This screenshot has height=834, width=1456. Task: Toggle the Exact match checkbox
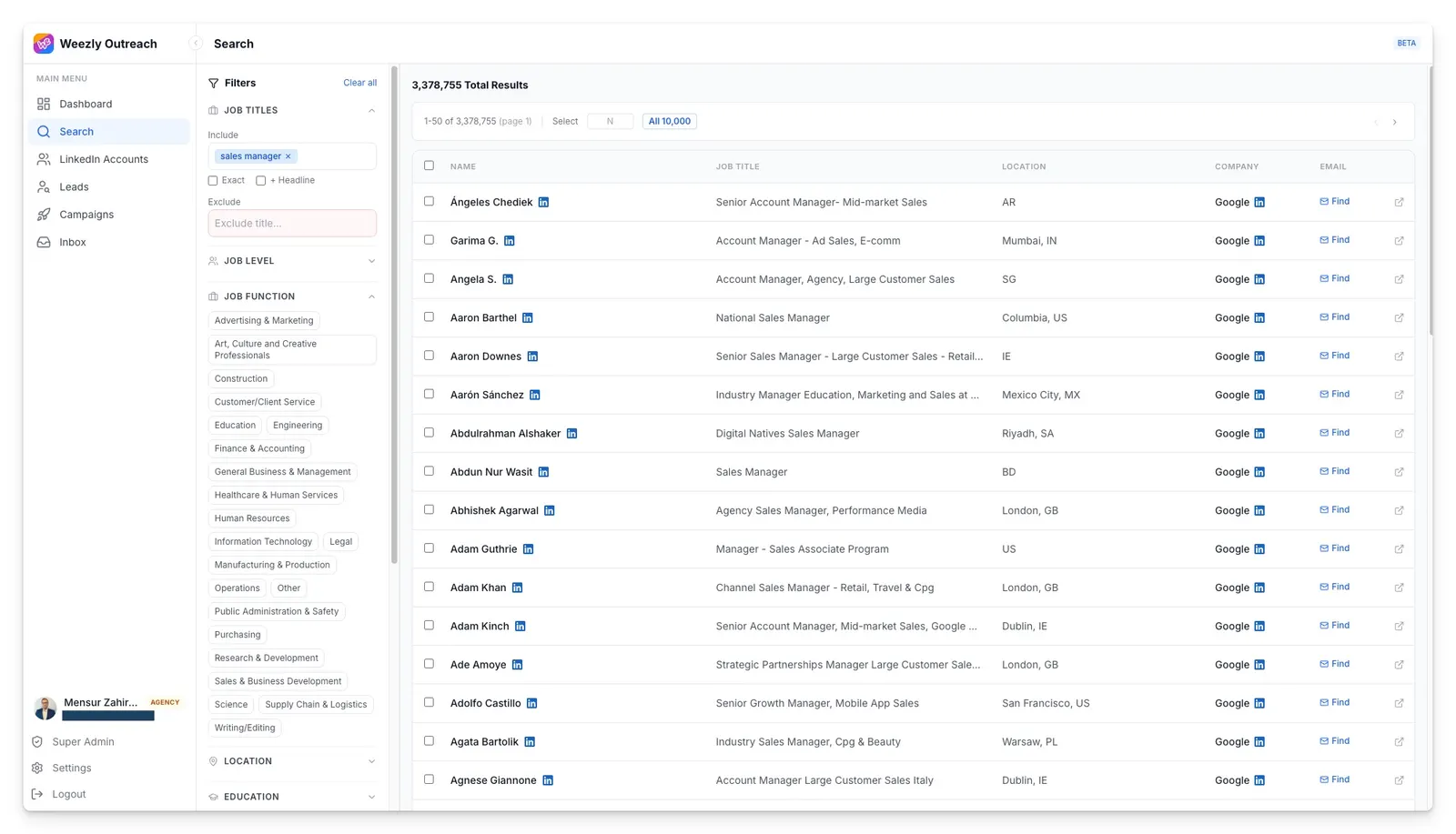click(213, 180)
